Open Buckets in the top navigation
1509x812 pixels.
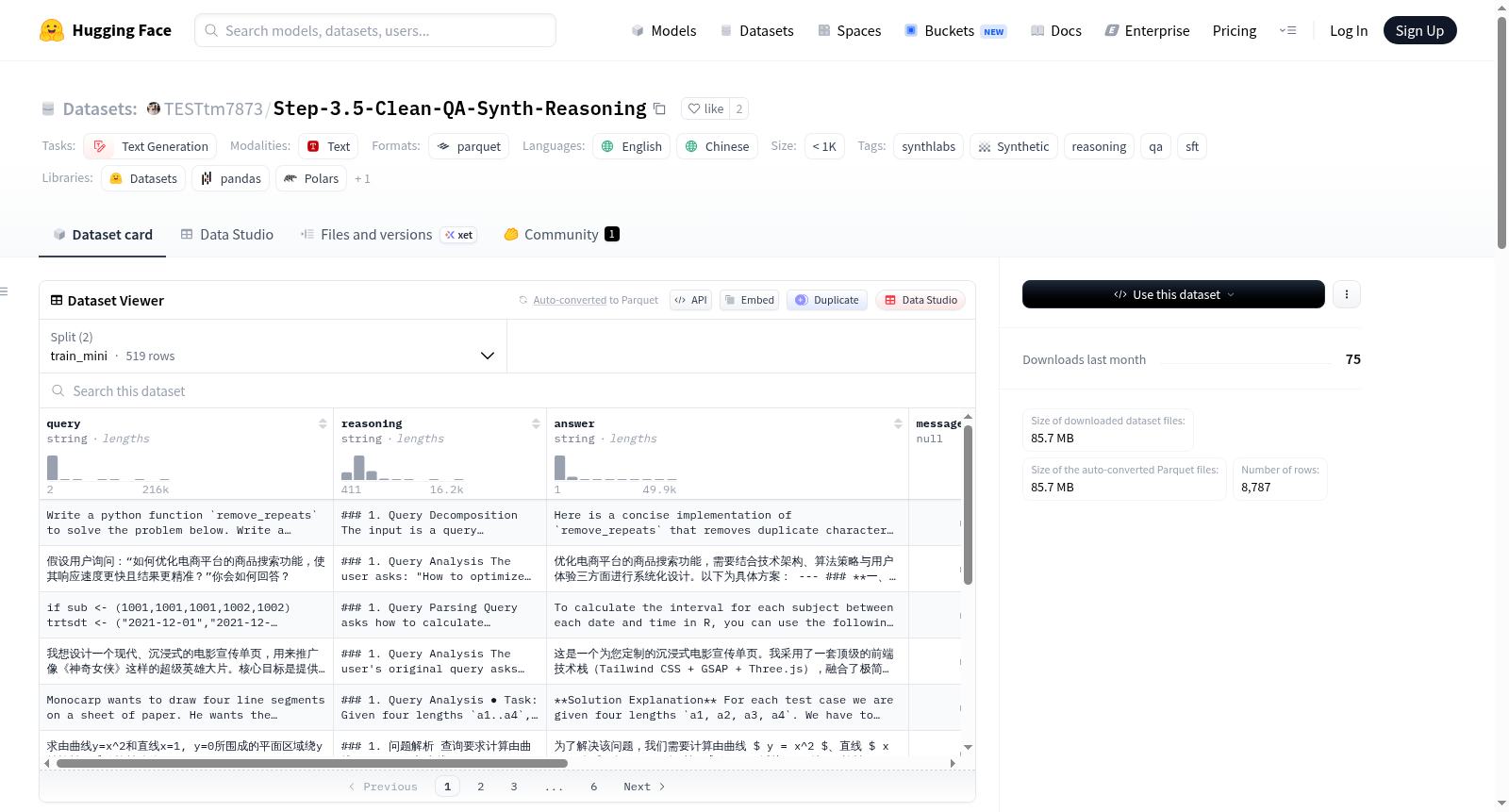coord(955,30)
